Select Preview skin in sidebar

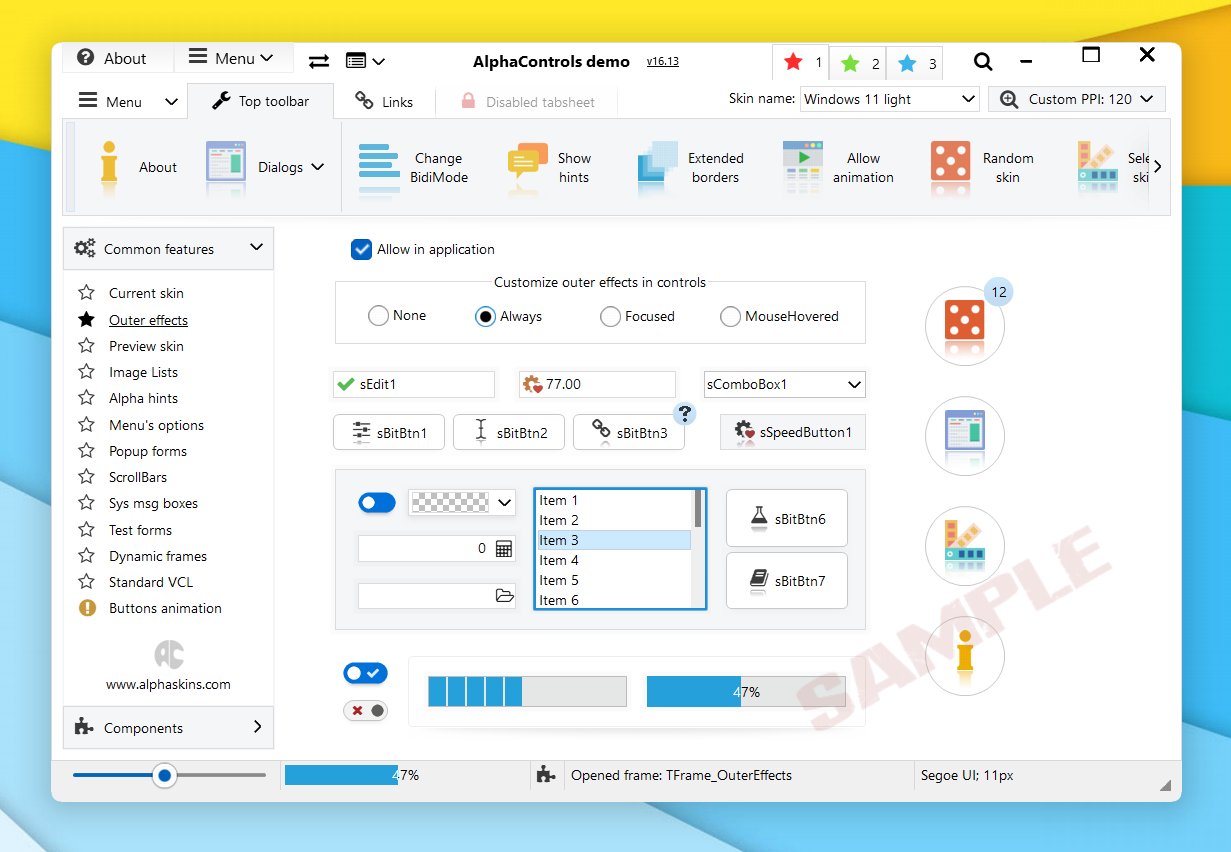[146, 346]
